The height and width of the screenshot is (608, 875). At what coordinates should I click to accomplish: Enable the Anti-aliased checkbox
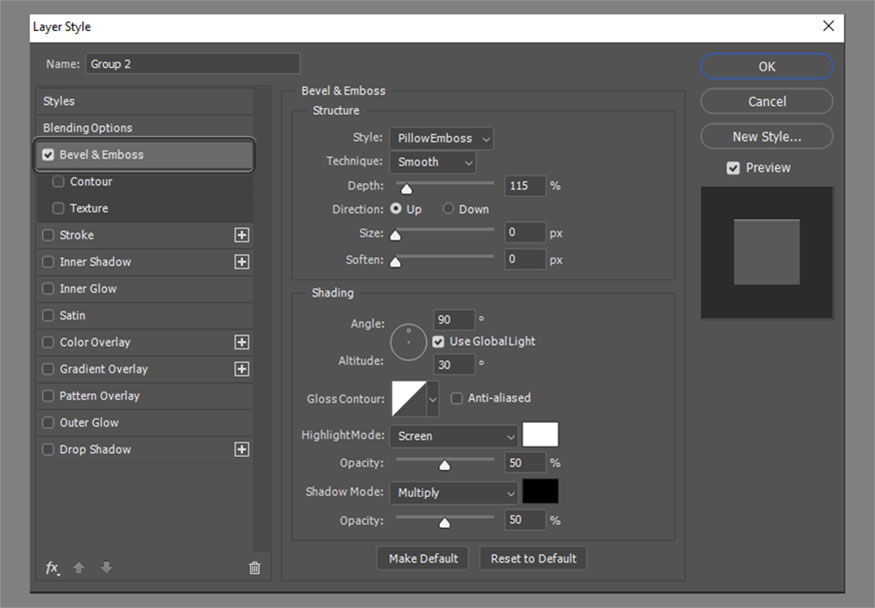point(456,398)
